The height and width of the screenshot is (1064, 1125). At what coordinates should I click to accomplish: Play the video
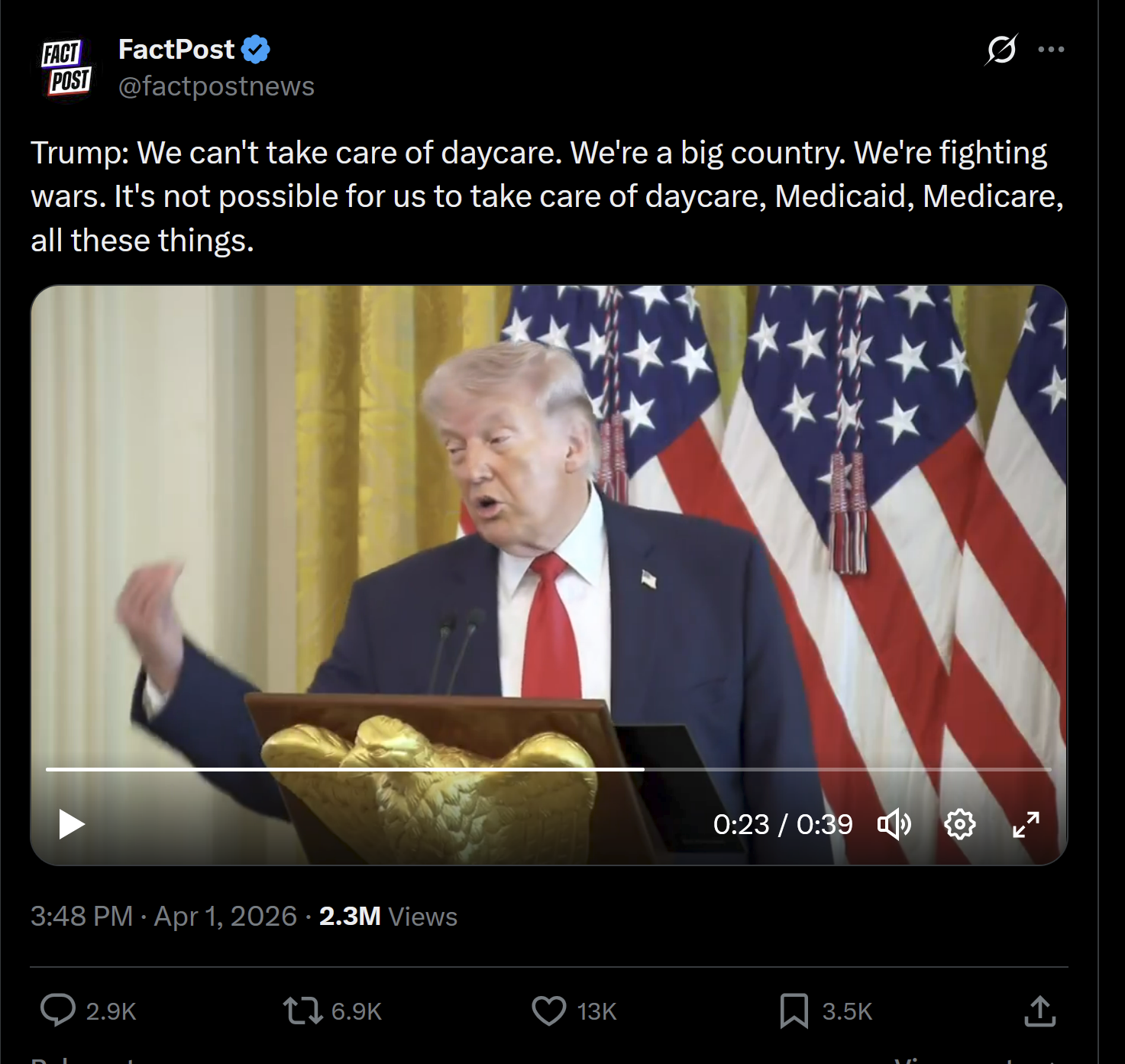coord(72,824)
